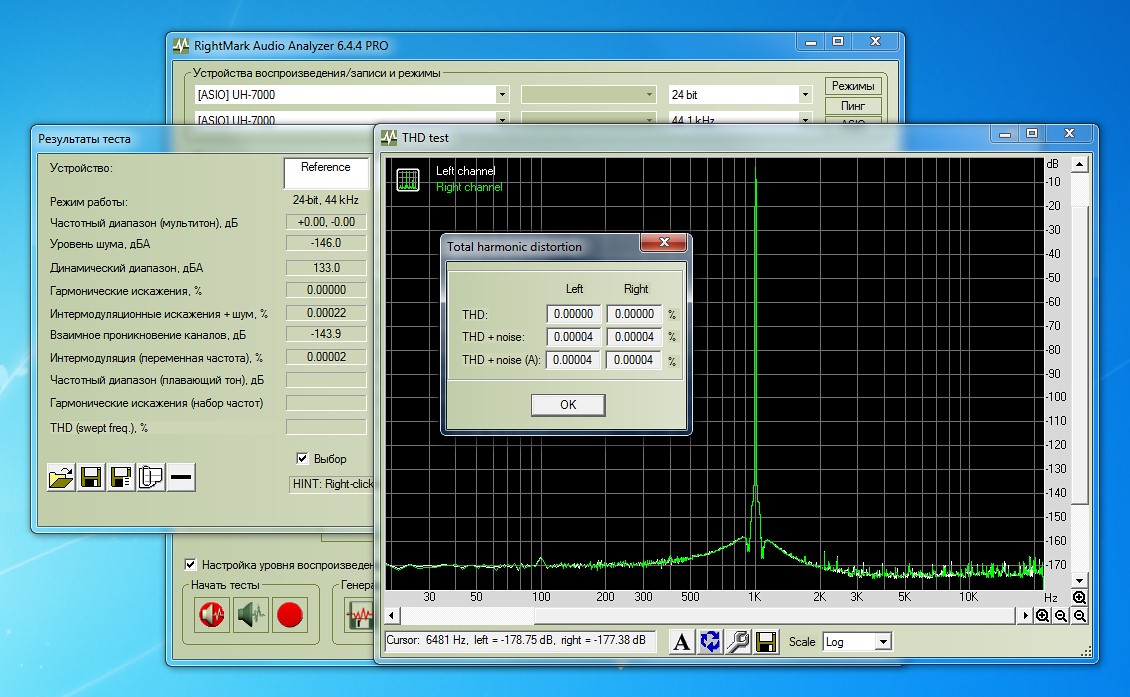Screen dimensions: 1130x697
Task: Open the 24 bit depth dropdown
Action: coord(805,94)
